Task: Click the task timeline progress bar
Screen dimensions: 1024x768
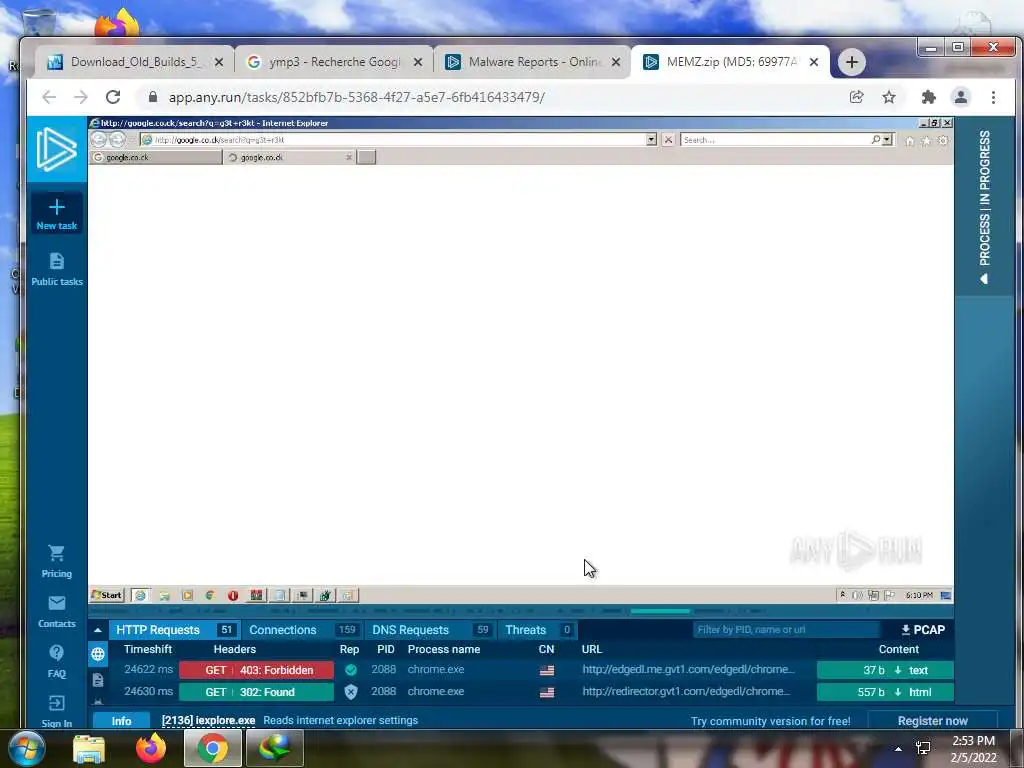Action: [x=521, y=611]
